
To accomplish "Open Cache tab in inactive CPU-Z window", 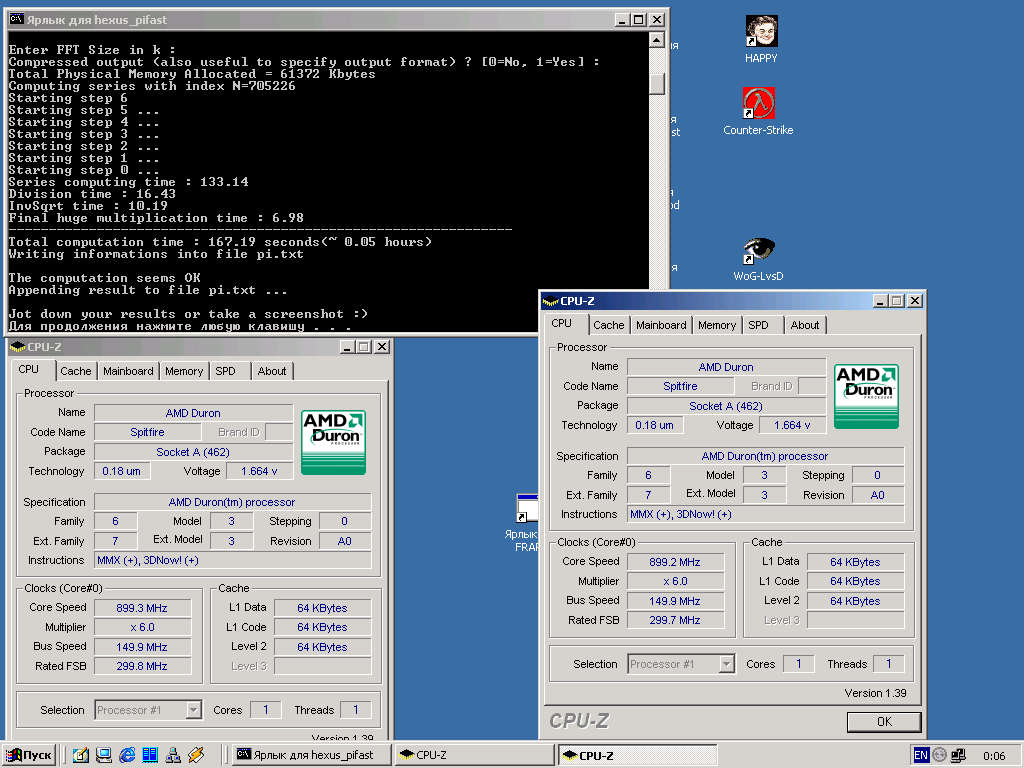I will tap(76, 371).
